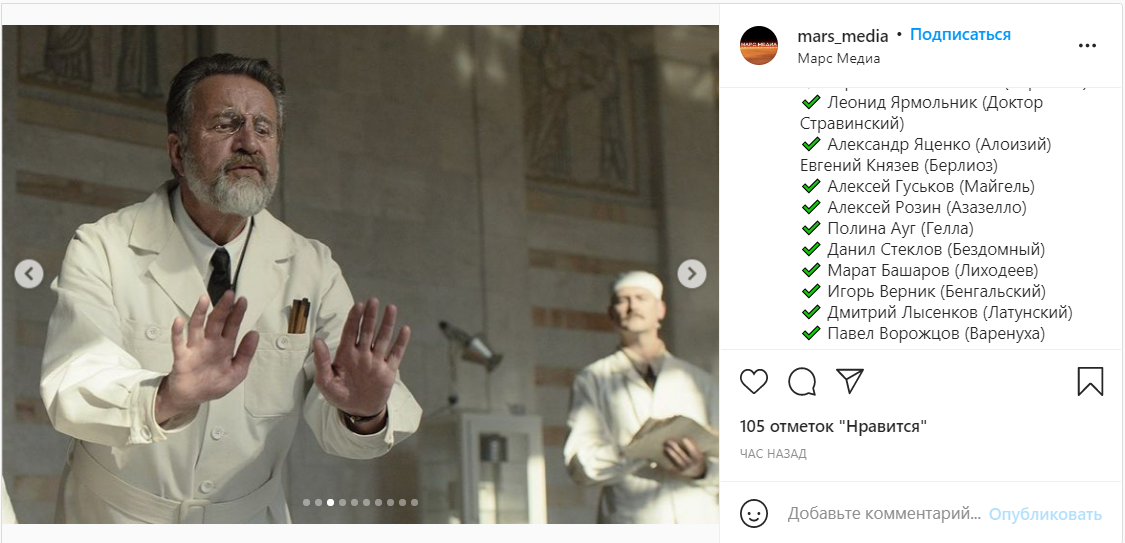The image size is (1125, 543).
Task: Click the Павел Ворожцов (Варенуха) caption line
Action: click(923, 334)
